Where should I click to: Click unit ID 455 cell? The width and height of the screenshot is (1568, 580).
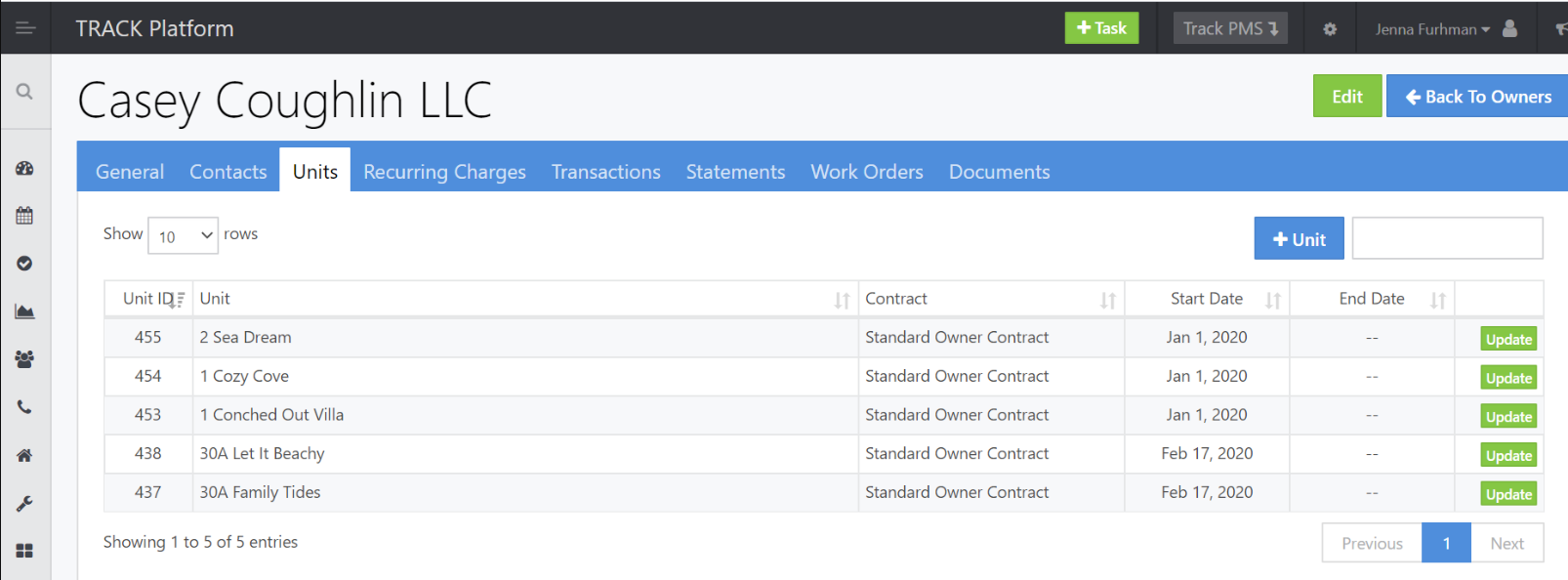(x=148, y=337)
